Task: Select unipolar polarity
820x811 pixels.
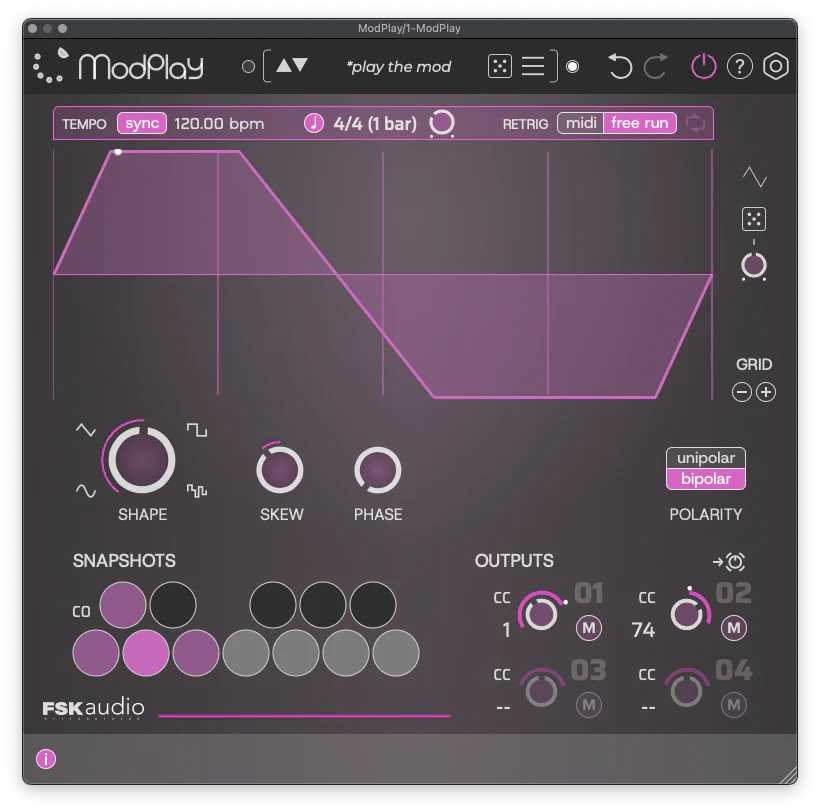Action: tap(706, 458)
